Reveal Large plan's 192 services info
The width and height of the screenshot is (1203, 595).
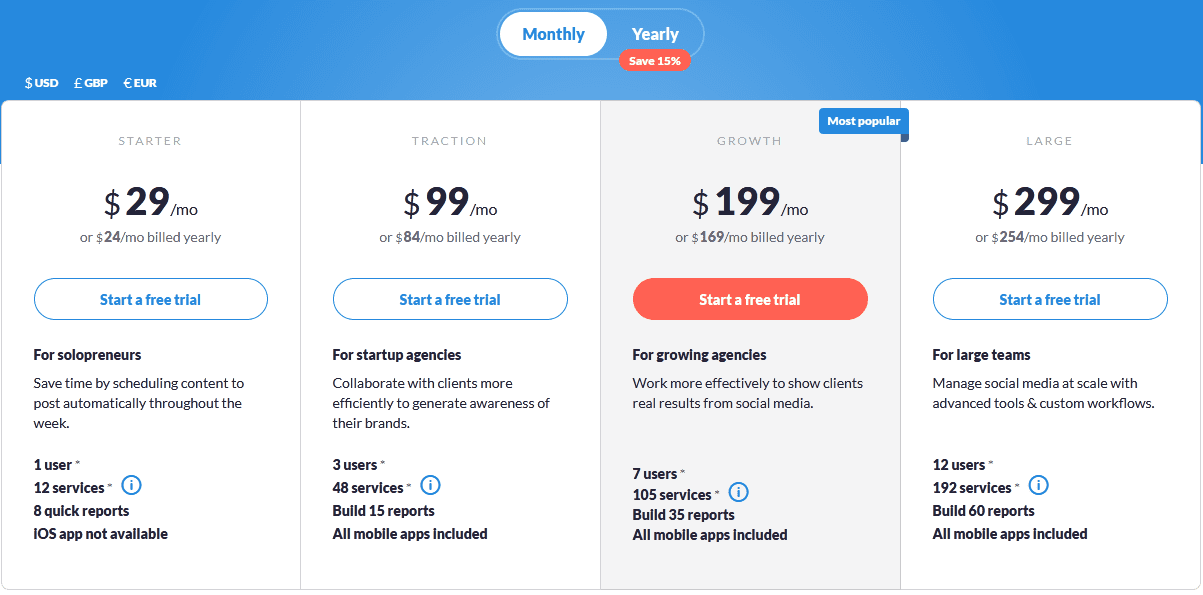coord(1038,486)
